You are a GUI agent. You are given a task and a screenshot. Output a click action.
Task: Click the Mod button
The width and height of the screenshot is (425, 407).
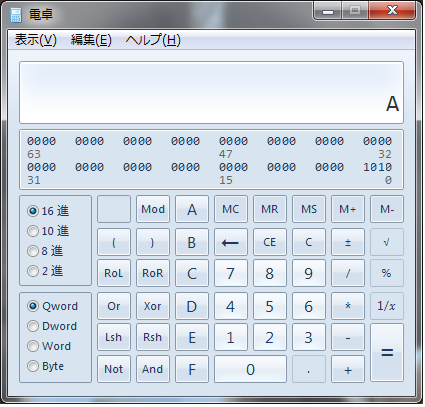[153, 209]
